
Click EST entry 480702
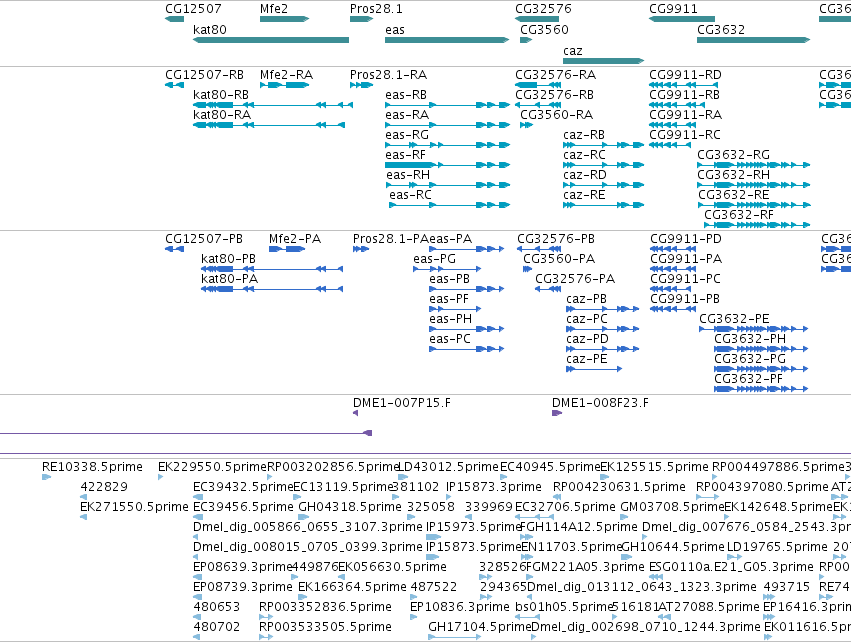(217, 627)
